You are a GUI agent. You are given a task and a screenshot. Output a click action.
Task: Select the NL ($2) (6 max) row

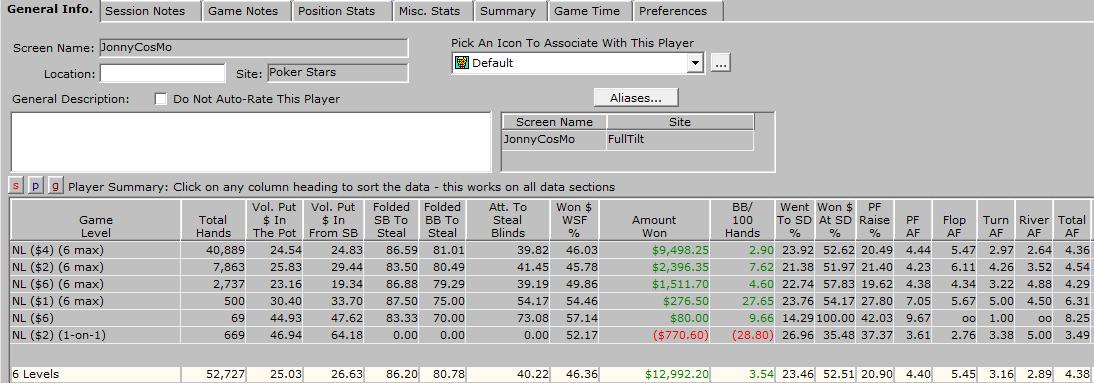coord(550,267)
